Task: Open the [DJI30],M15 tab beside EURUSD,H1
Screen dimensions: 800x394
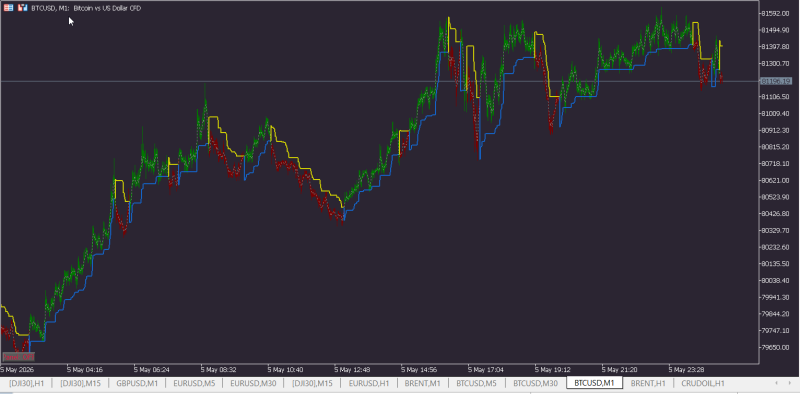Action: 312,383
